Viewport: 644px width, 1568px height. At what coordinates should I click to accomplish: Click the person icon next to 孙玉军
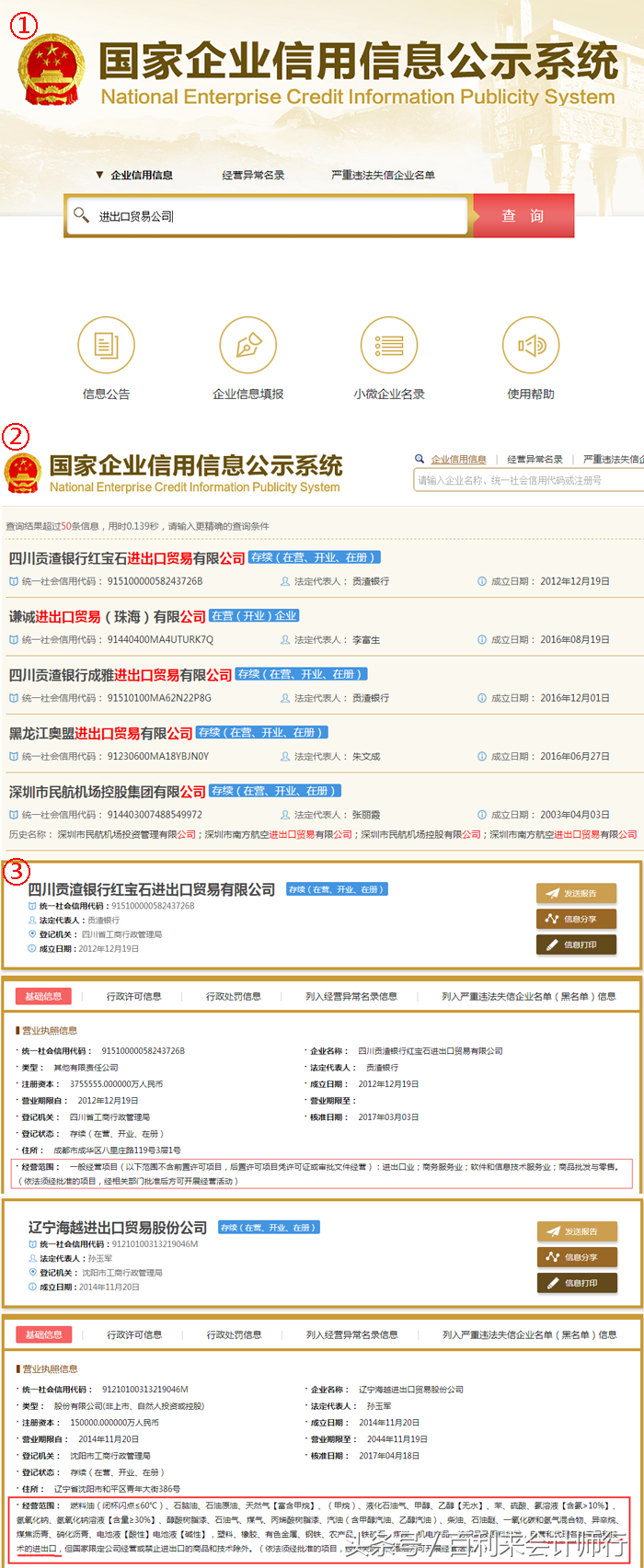click(33, 1258)
